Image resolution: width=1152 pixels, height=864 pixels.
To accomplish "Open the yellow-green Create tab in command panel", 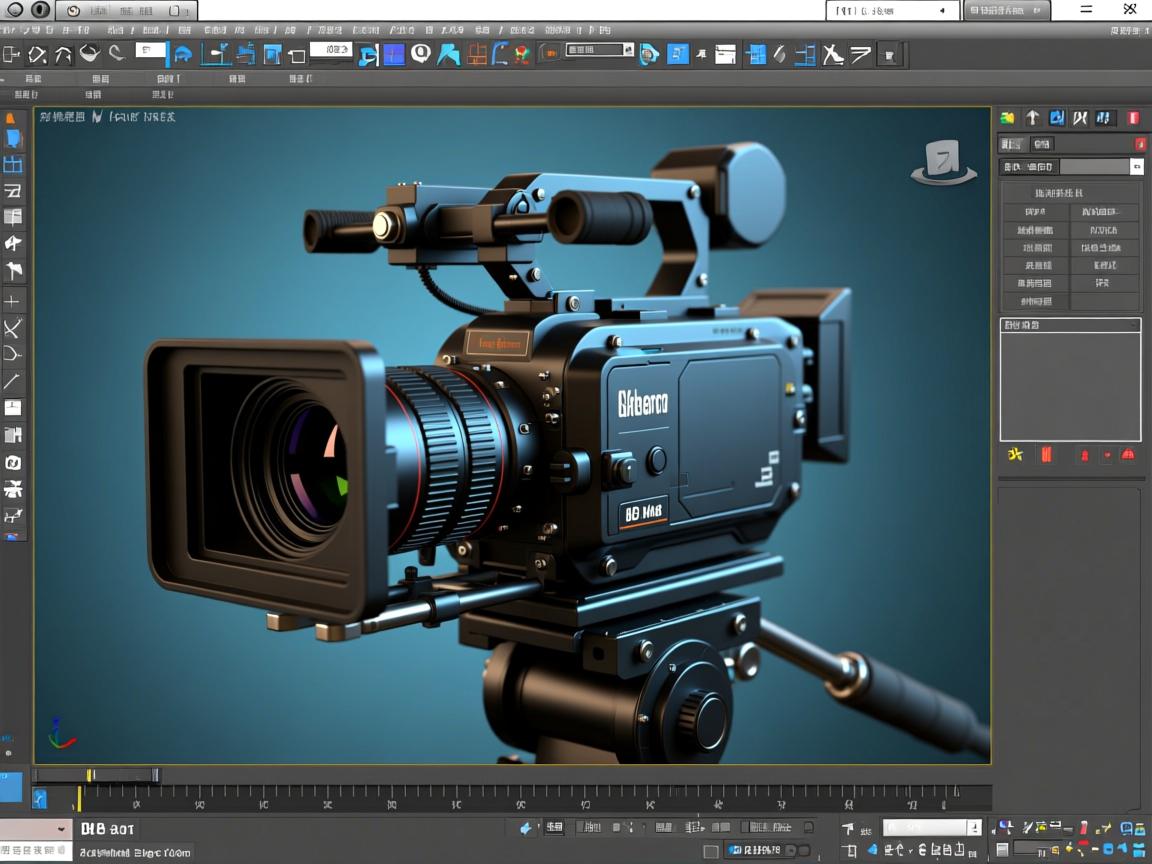I will [1007, 118].
